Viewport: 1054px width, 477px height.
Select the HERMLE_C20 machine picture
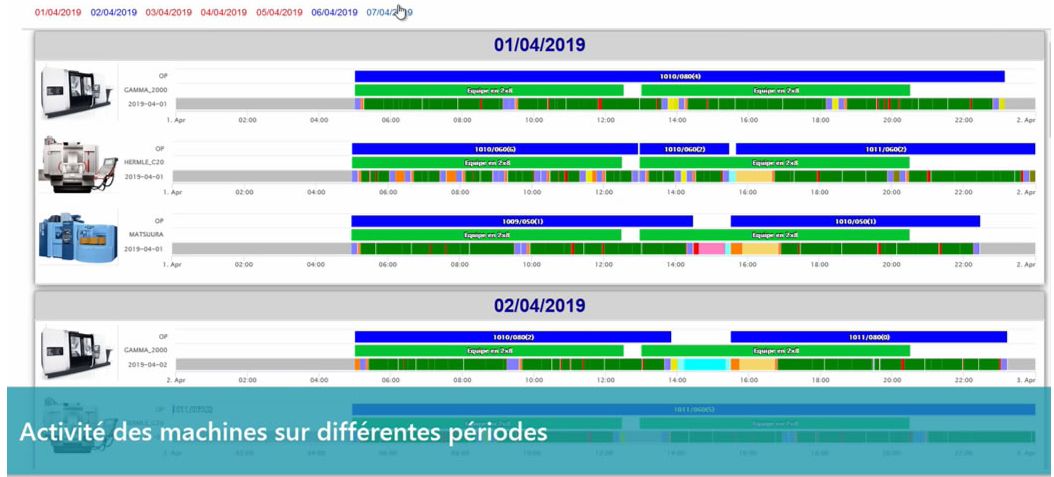pyautogui.click(x=70, y=163)
